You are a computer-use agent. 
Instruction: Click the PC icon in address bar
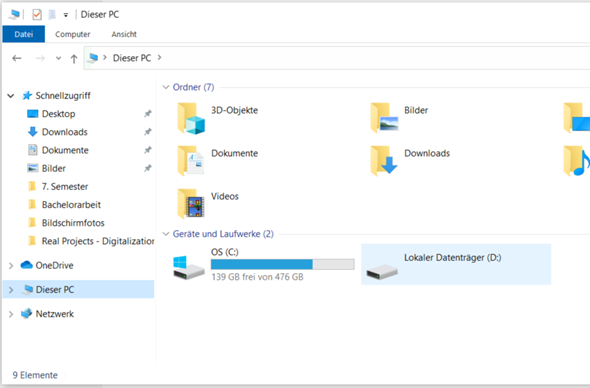point(93,58)
